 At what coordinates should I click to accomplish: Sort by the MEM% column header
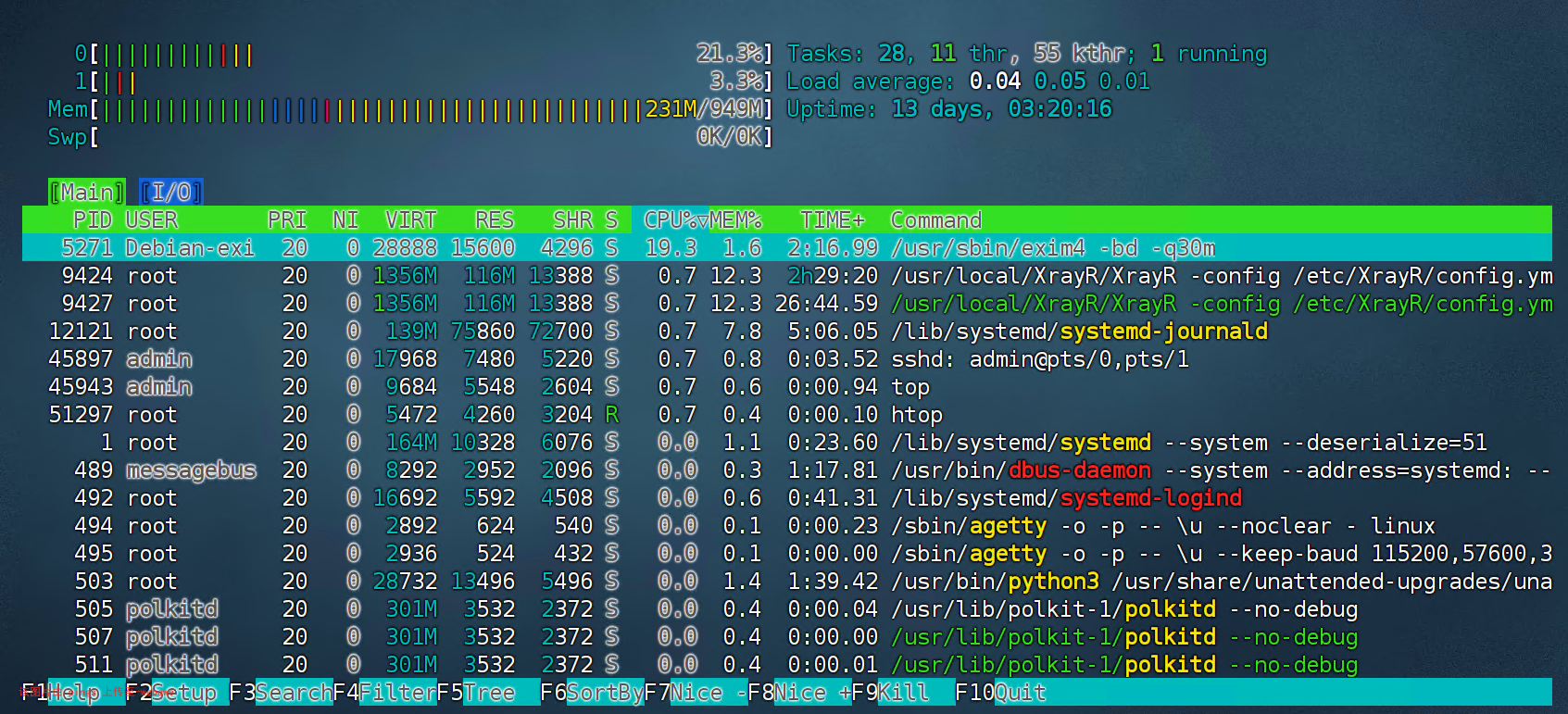[x=735, y=220]
